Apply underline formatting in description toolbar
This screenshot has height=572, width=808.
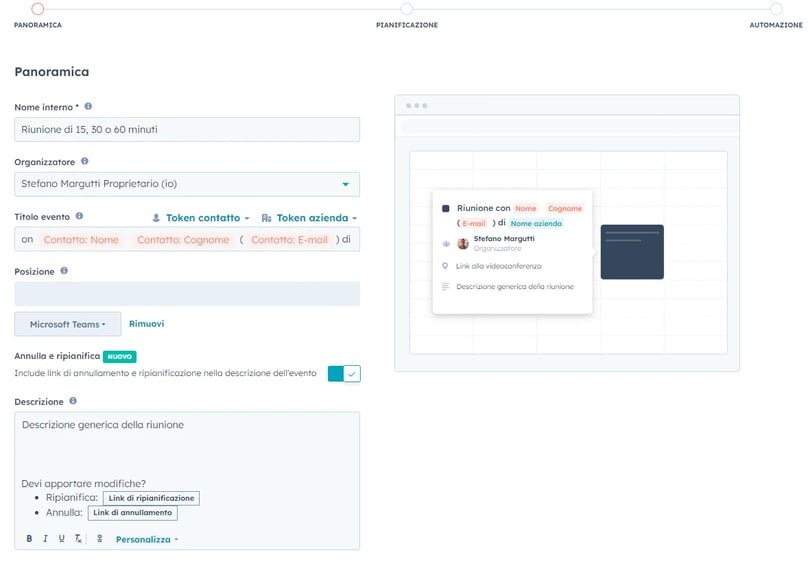point(61,539)
